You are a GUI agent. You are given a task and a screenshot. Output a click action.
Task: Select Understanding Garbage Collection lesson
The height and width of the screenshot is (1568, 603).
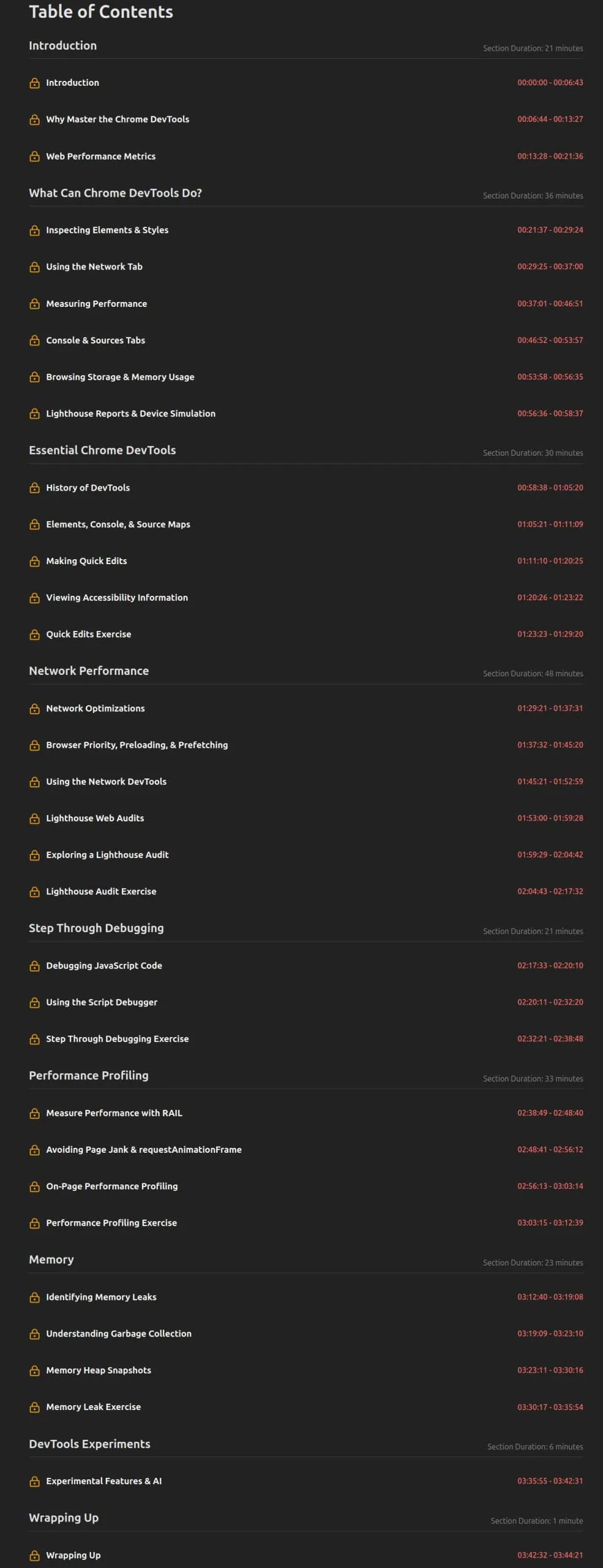(119, 1333)
